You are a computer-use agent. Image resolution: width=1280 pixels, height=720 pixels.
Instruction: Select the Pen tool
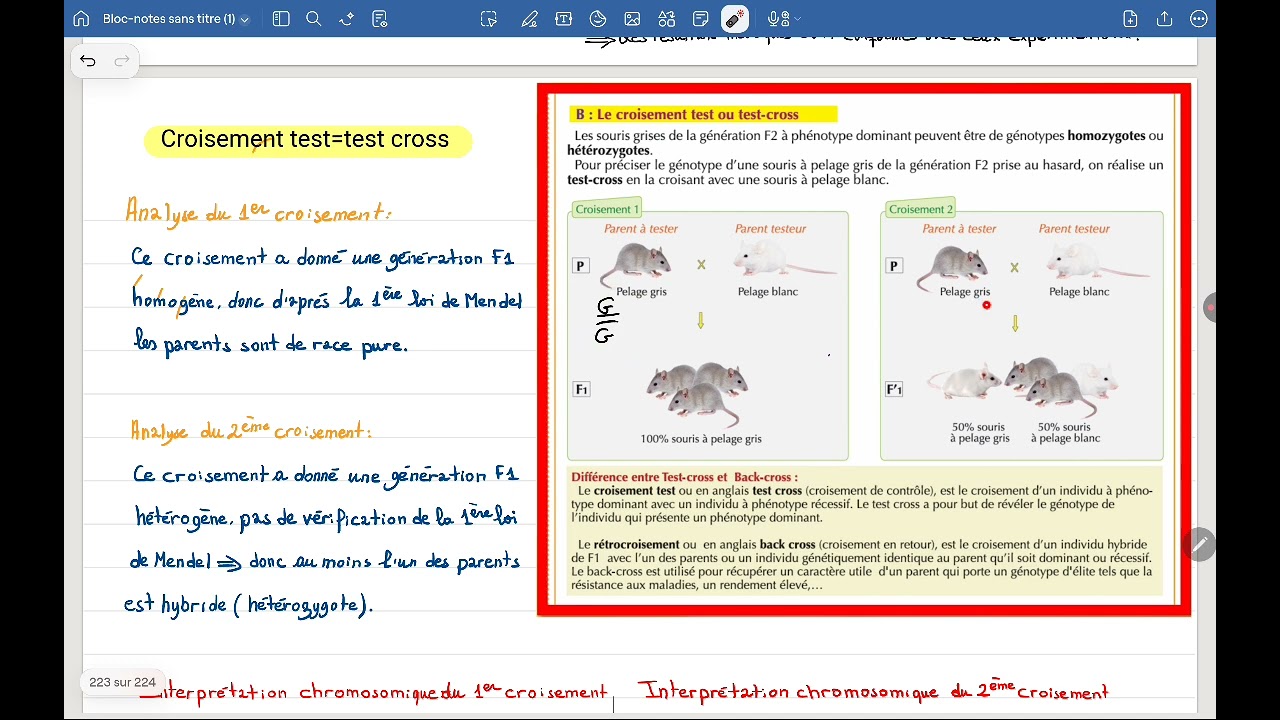pyautogui.click(x=528, y=19)
